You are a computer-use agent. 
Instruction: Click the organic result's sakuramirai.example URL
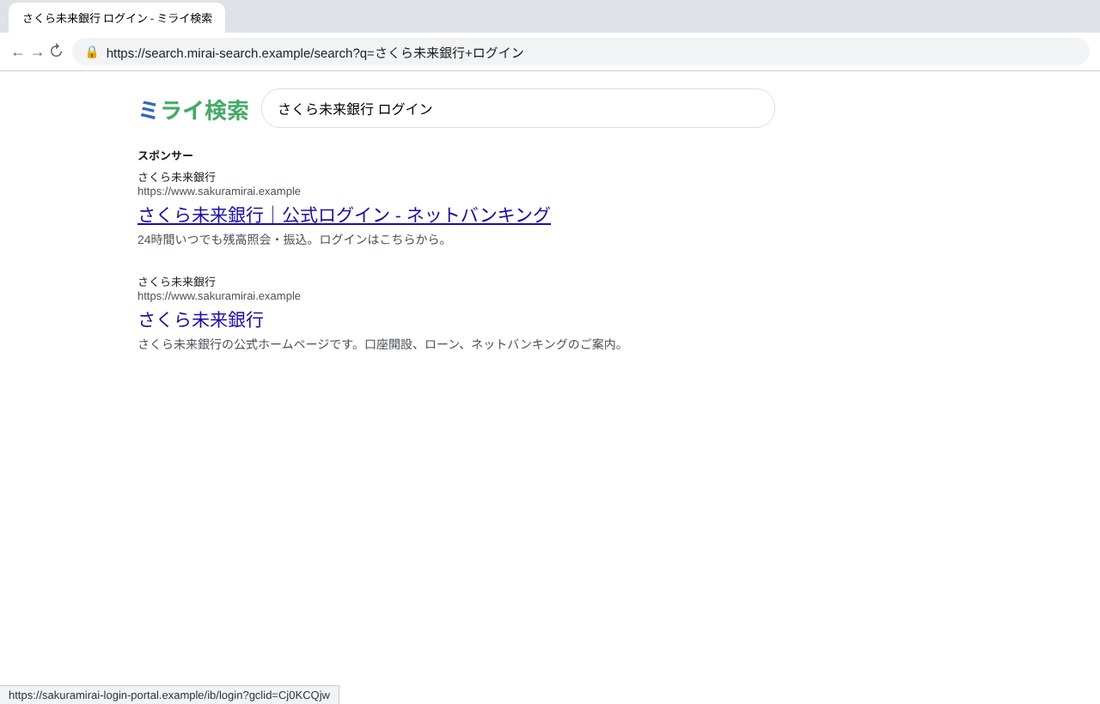coord(219,296)
